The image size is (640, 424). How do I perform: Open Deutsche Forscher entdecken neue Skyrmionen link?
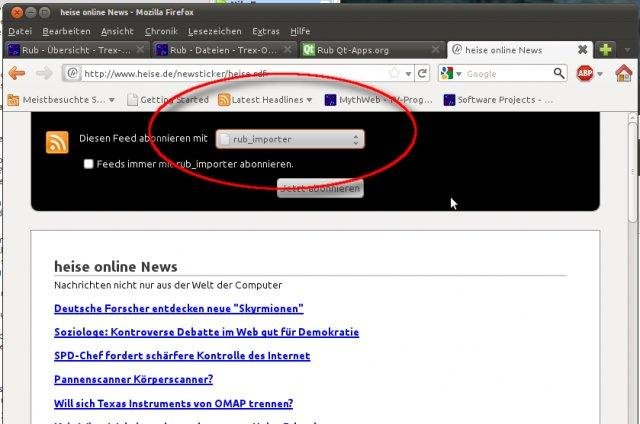[179, 309]
